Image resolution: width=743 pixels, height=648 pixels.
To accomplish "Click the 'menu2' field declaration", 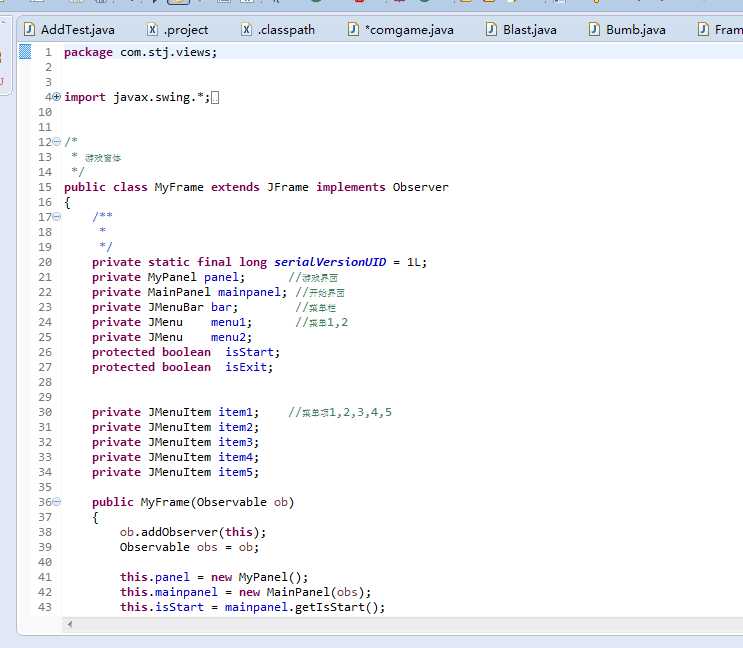I will point(228,337).
